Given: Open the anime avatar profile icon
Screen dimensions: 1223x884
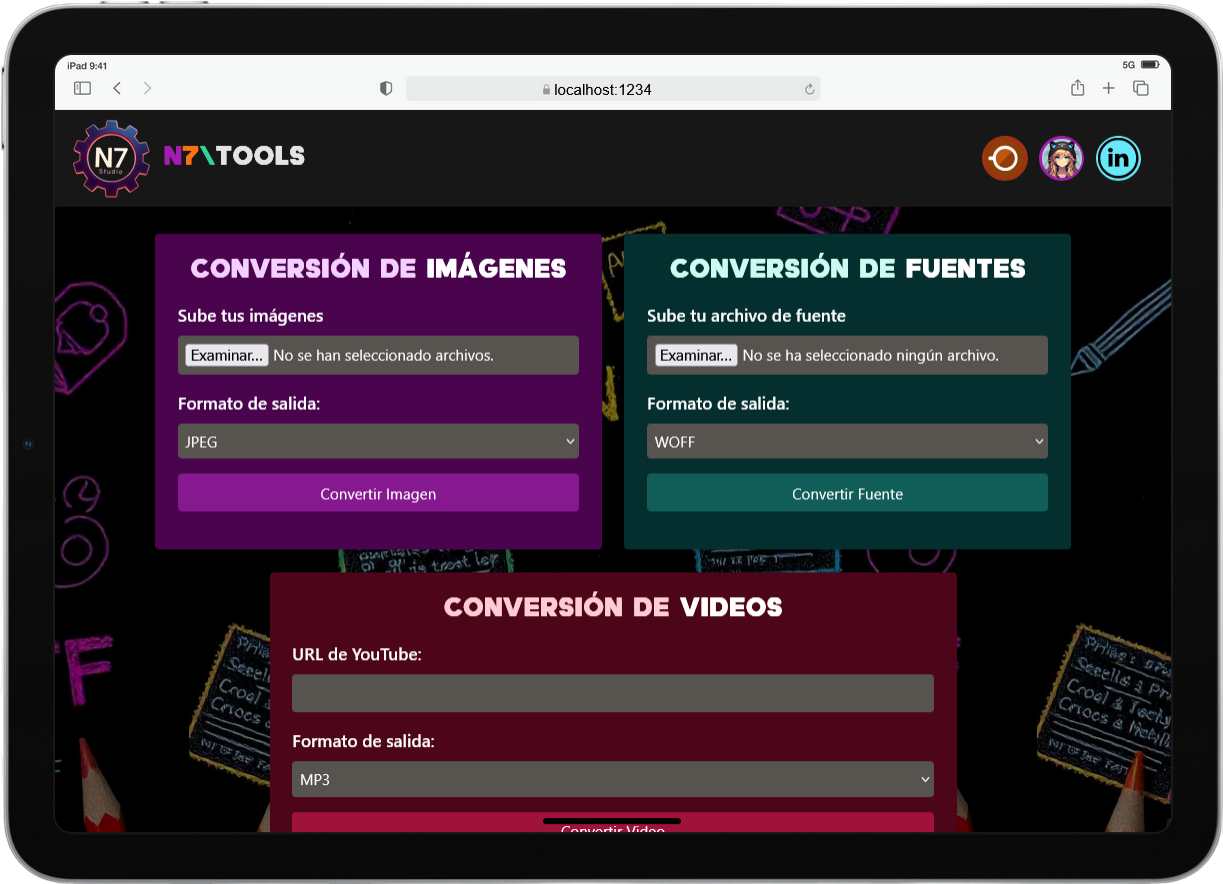Looking at the screenshot, I should tap(1061, 158).
